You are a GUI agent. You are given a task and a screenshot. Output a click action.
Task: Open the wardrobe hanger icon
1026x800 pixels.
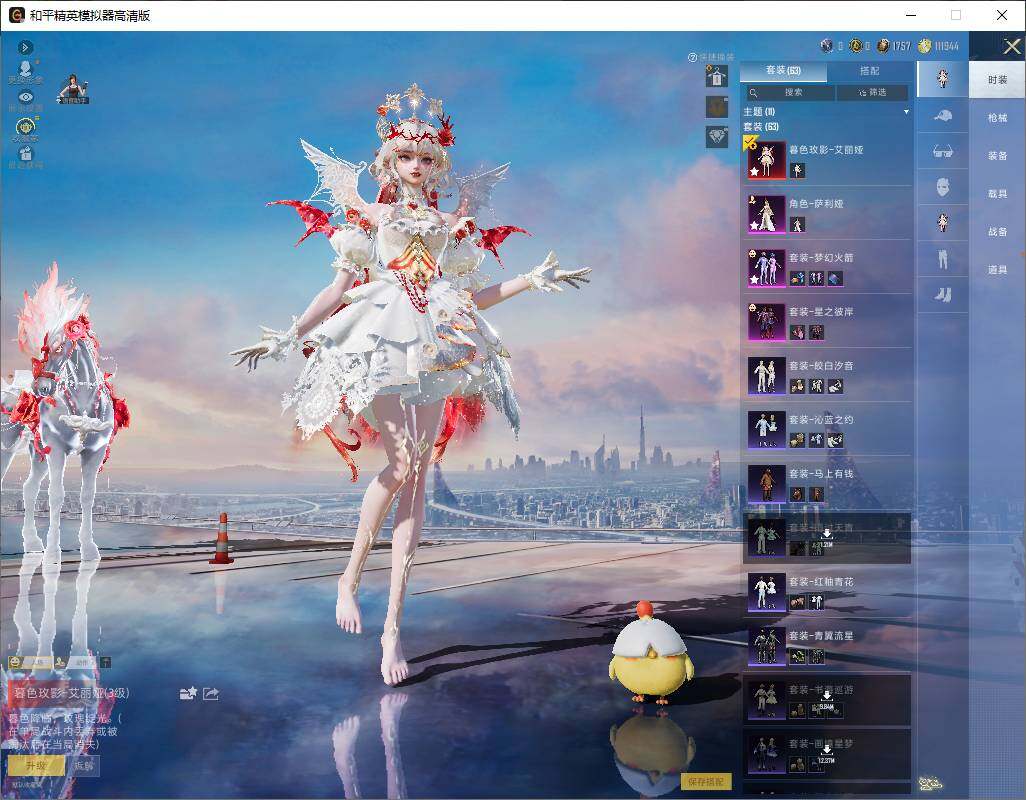tap(717, 77)
